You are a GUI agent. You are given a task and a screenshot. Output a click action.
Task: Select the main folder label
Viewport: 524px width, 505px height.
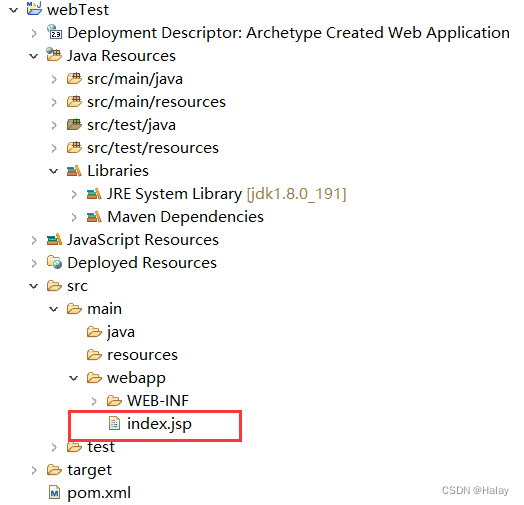point(105,309)
